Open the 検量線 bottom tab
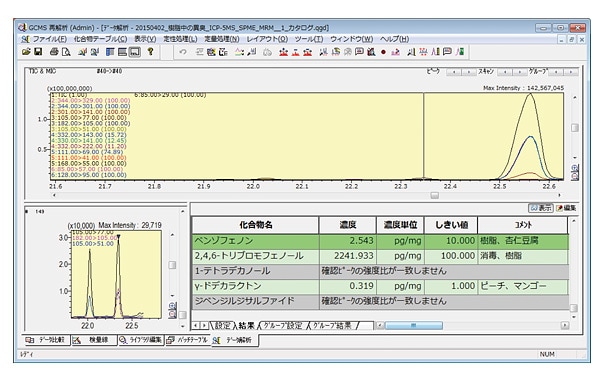The image size is (602, 370). [94, 340]
